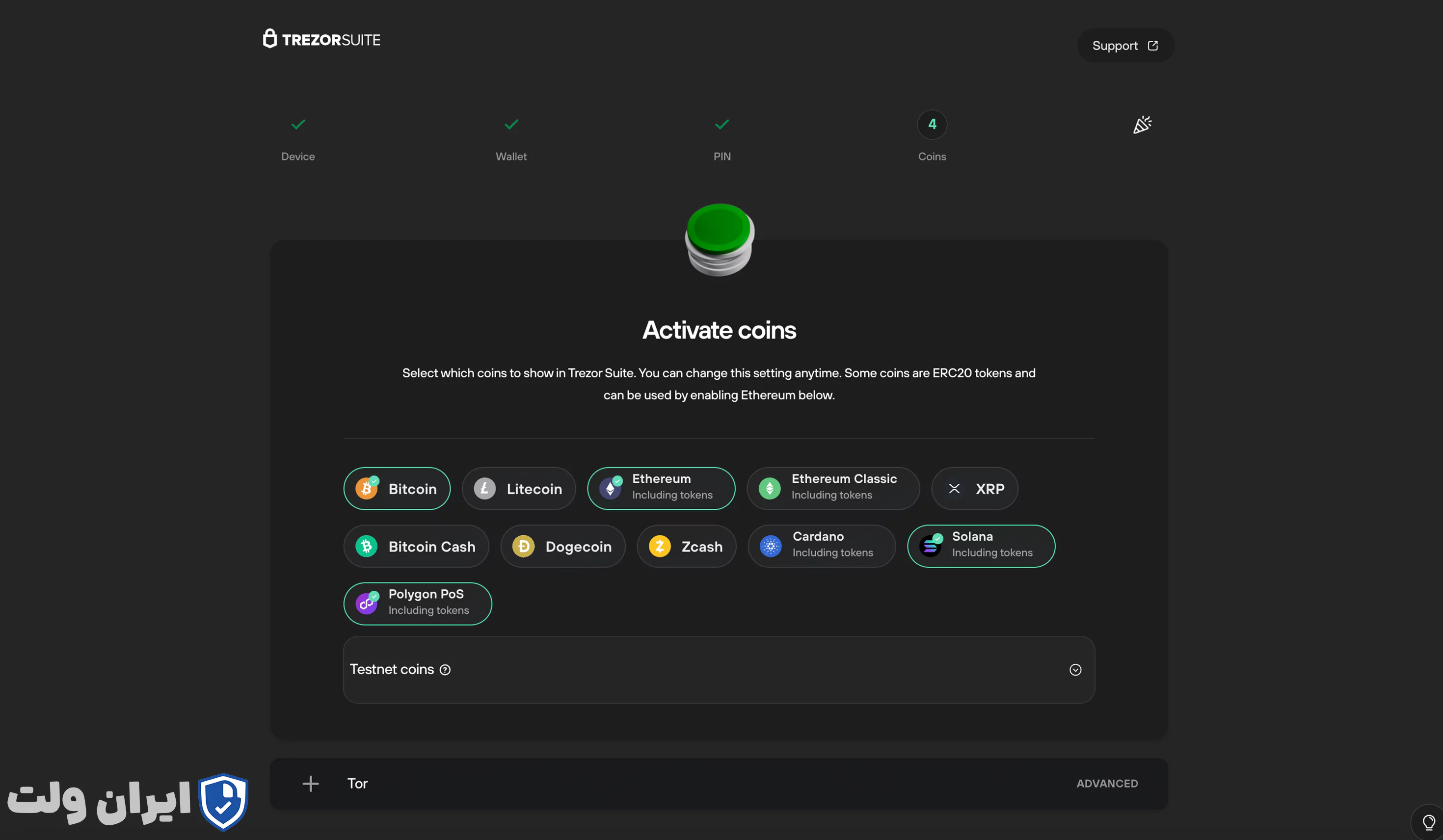Disable the Bitcoin coin
The height and width of the screenshot is (840, 1443).
(x=397, y=488)
